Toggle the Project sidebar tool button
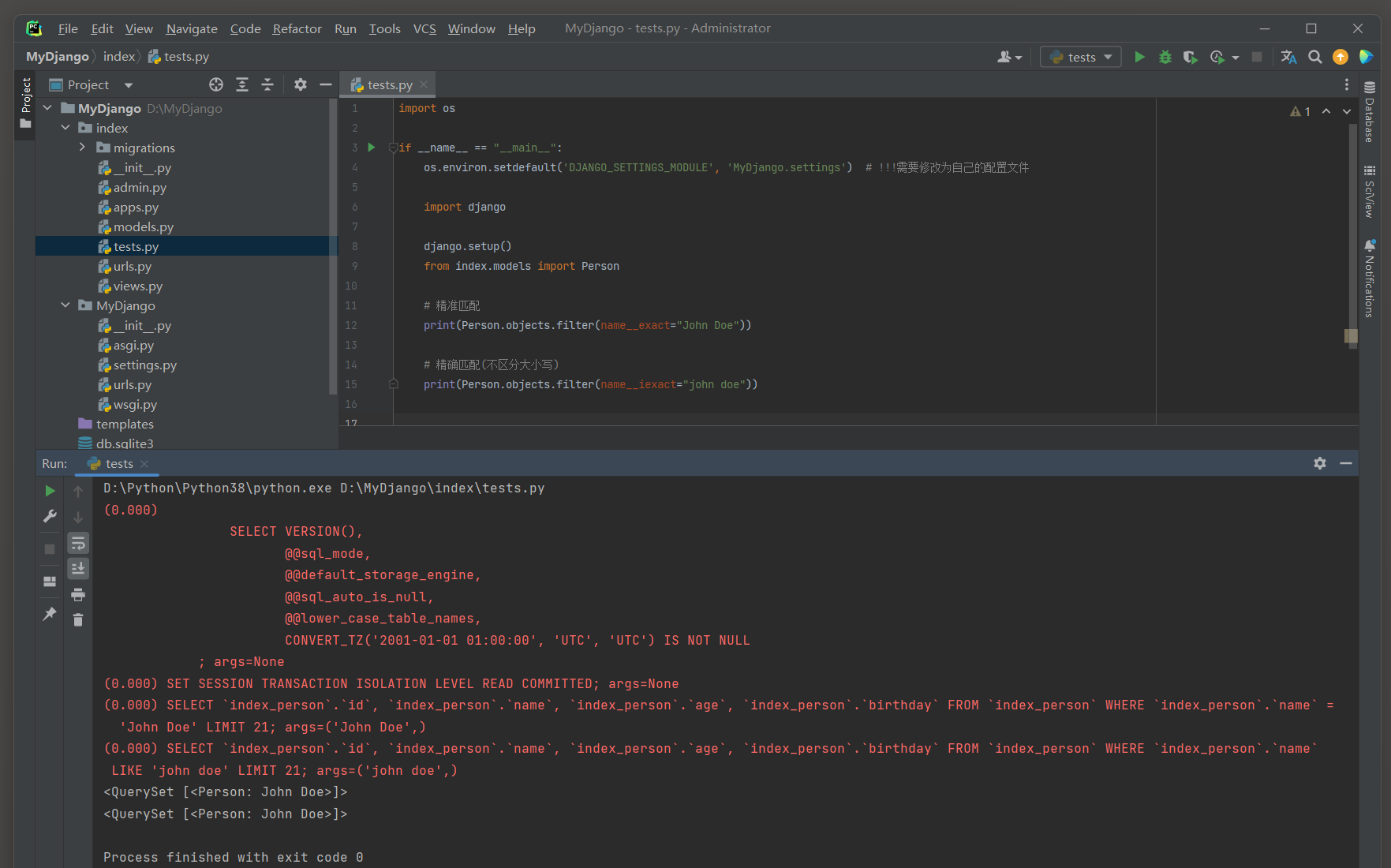This screenshot has width=1391, height=868. click(x=25, y=104)
